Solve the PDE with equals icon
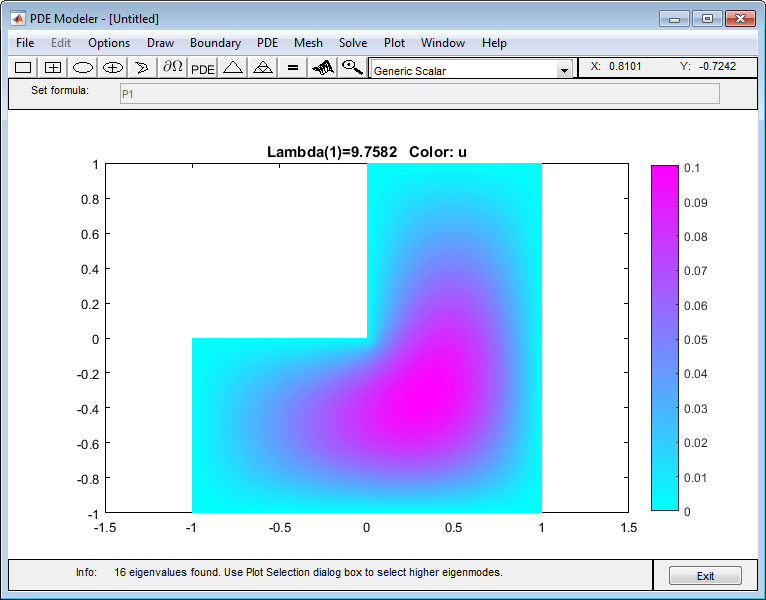The width and height of the screenshot is (766, 600). (293, 67)
